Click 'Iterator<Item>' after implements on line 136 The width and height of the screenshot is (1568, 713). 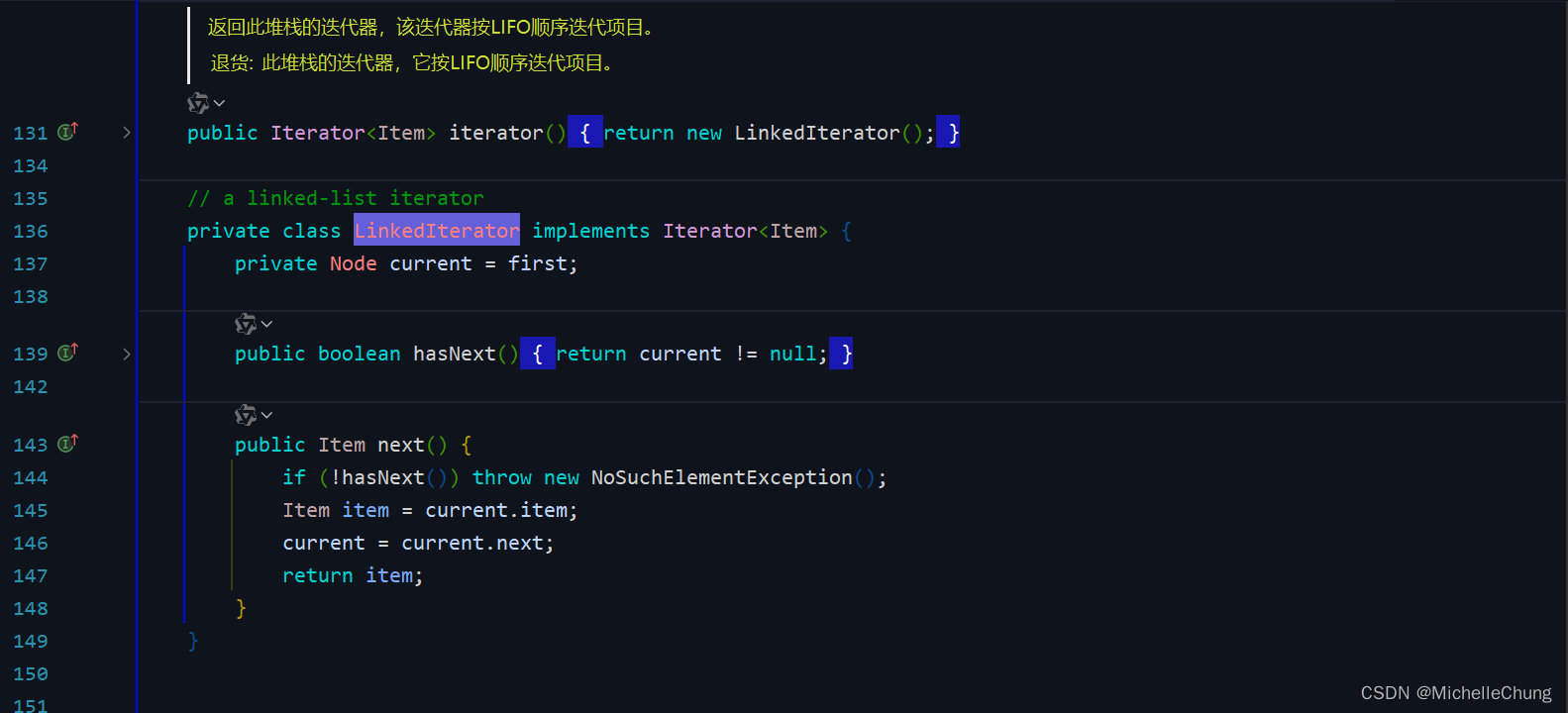[x=746, y=231]
